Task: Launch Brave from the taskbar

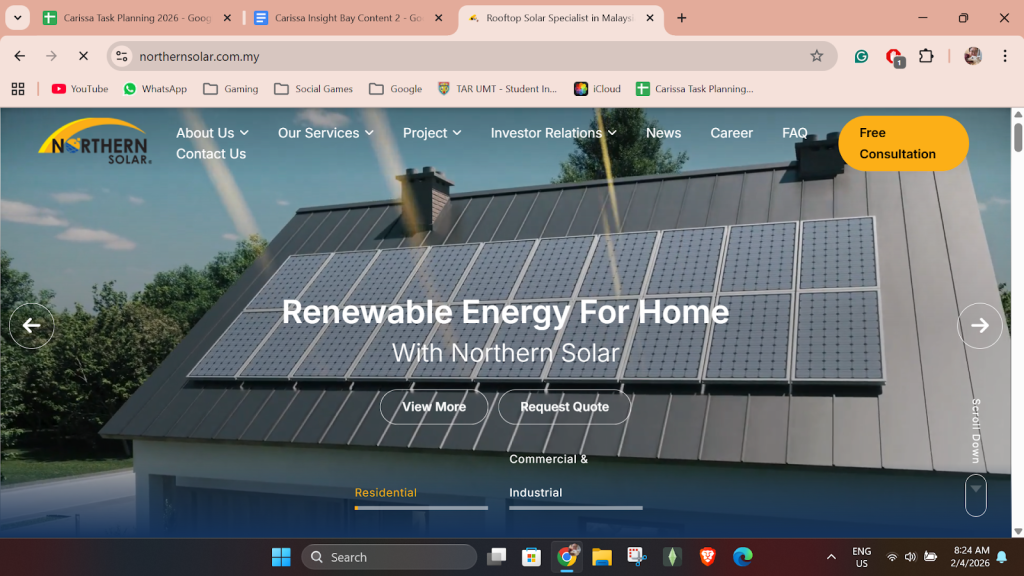Action: click(x=707, y=556)
